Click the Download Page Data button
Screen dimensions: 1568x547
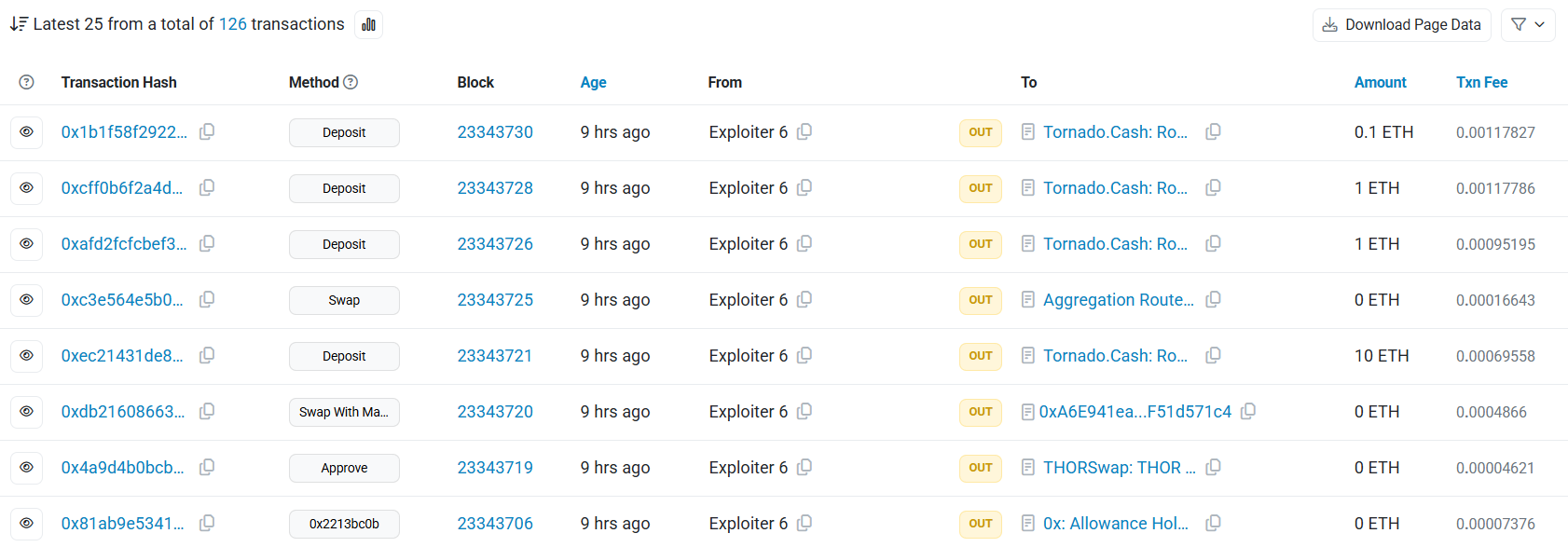pyautogui.click(x=1400, y=25)
